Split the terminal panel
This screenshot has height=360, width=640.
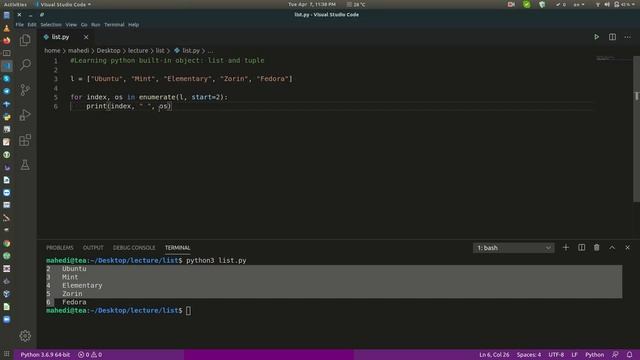pos(581,247)
